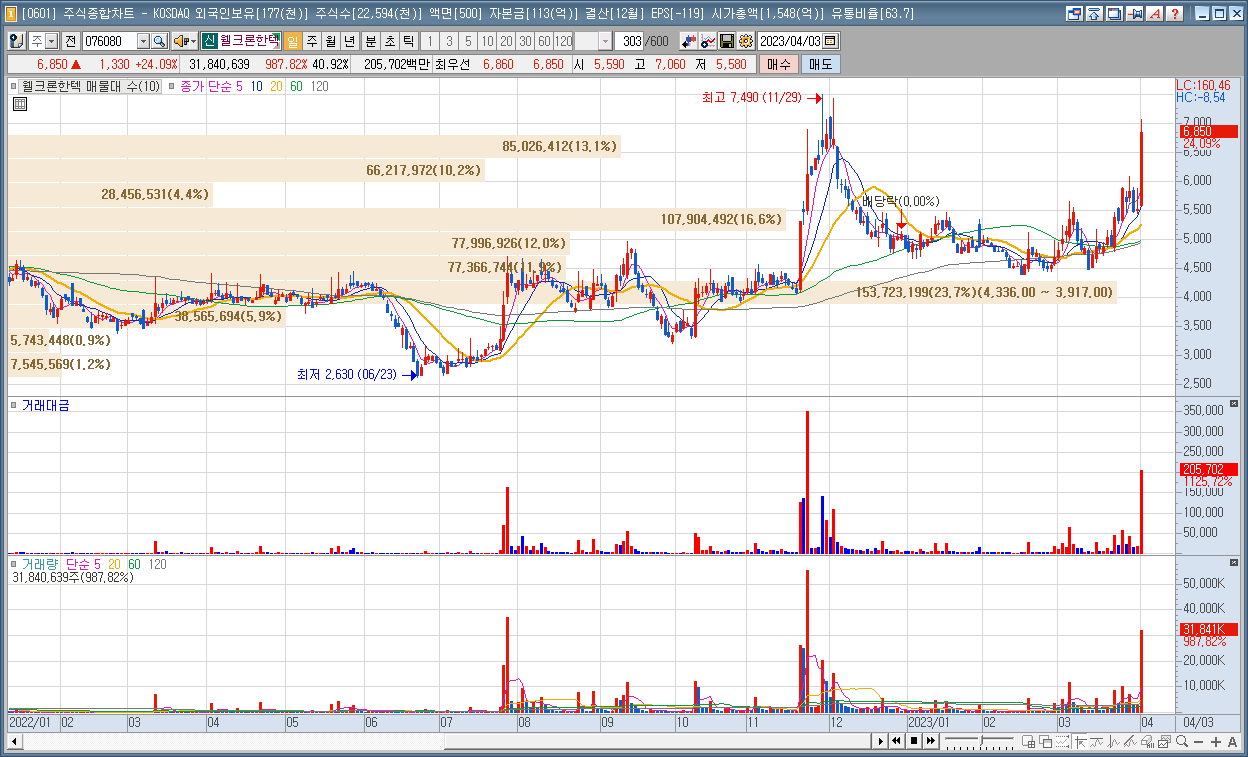This screenshot has height=757, width=1248.
Task: Click the interval 60 tab
Action: tap(544, 41)
